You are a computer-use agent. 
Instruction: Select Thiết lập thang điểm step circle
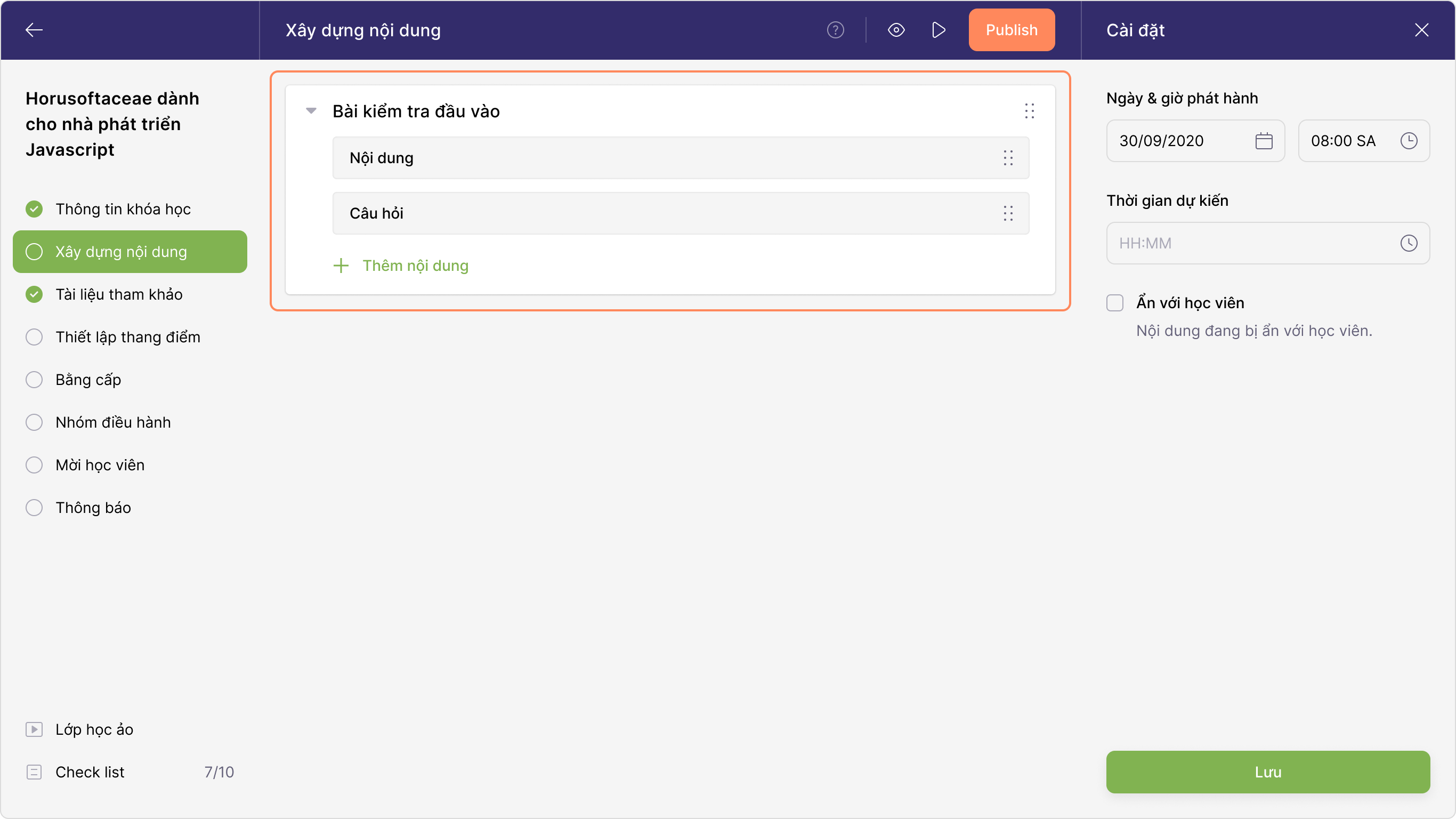pyautogui.click(x=34, y=337)
